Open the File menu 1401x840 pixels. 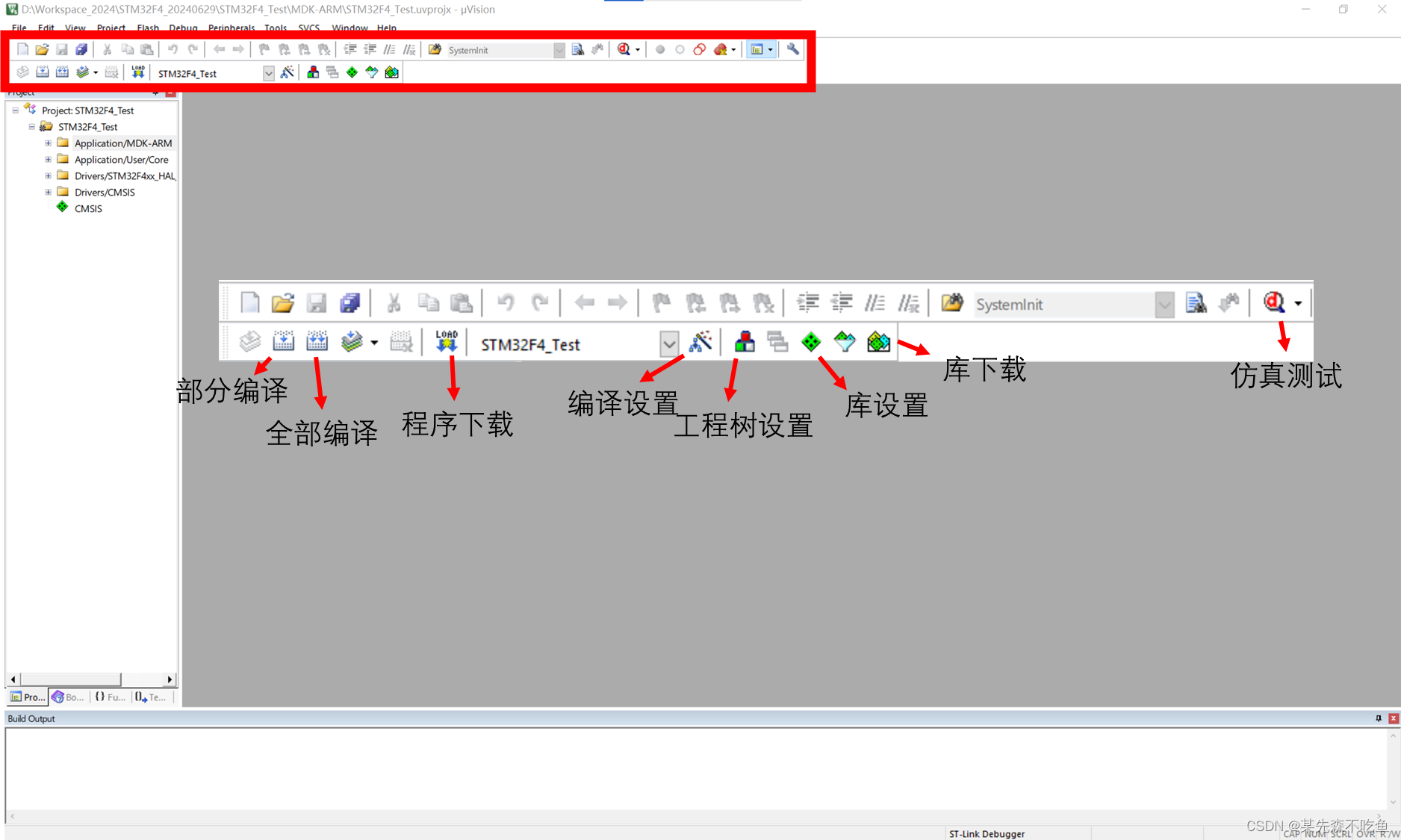pyautogui.click(x=19, y=28)
